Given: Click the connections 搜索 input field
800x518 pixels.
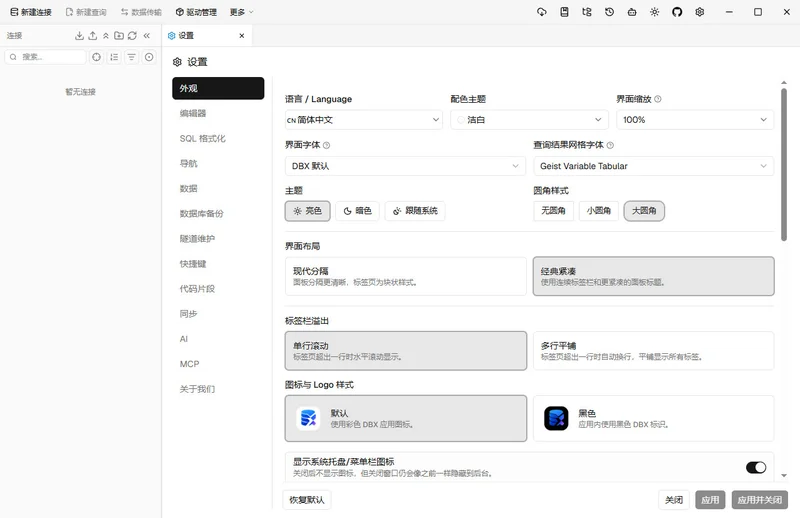Looking at the screenshot, I should (x=45, y=57).
